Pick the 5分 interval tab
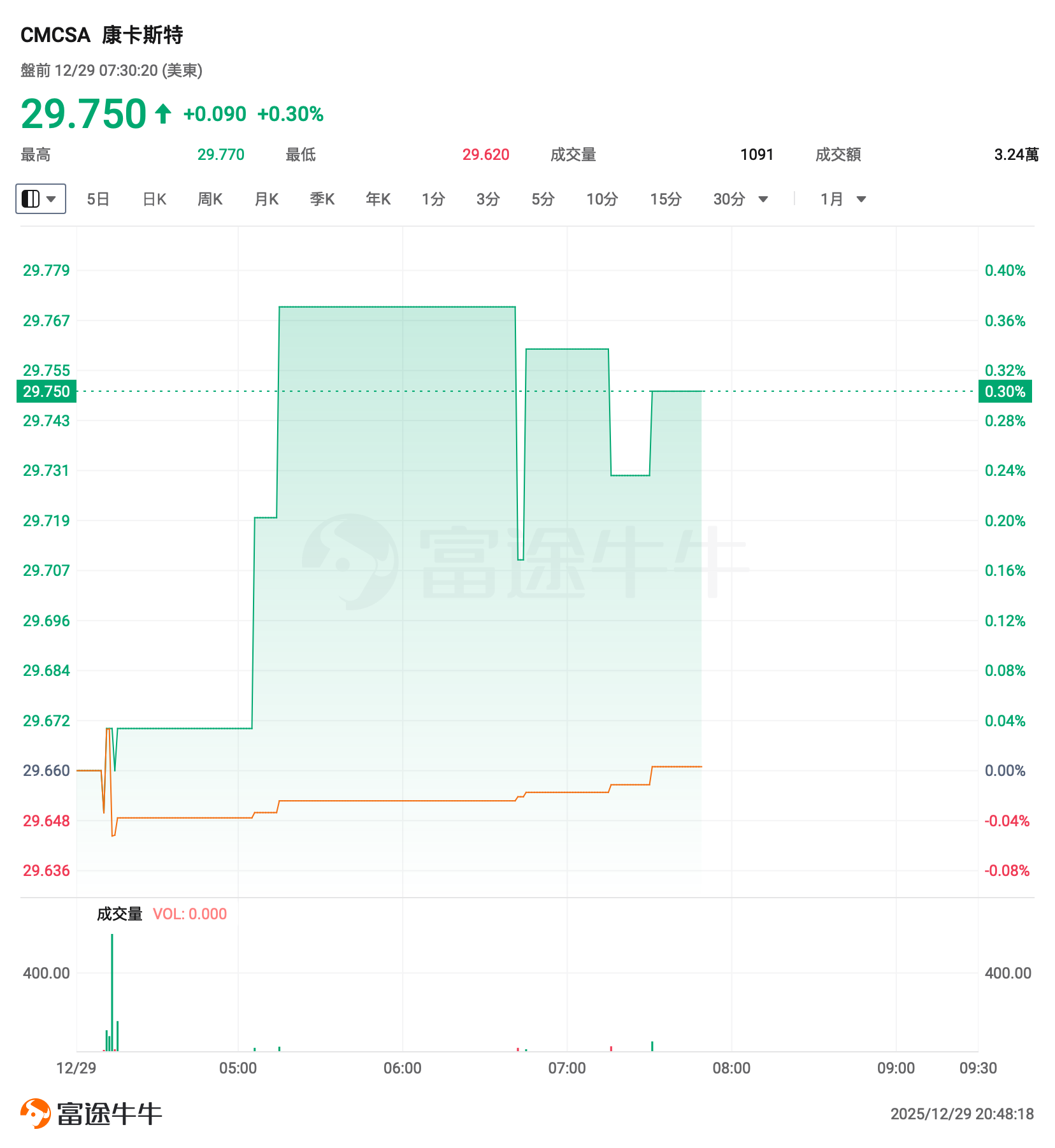Viewport: 1055px width, 1148px height. coord(543,199)
